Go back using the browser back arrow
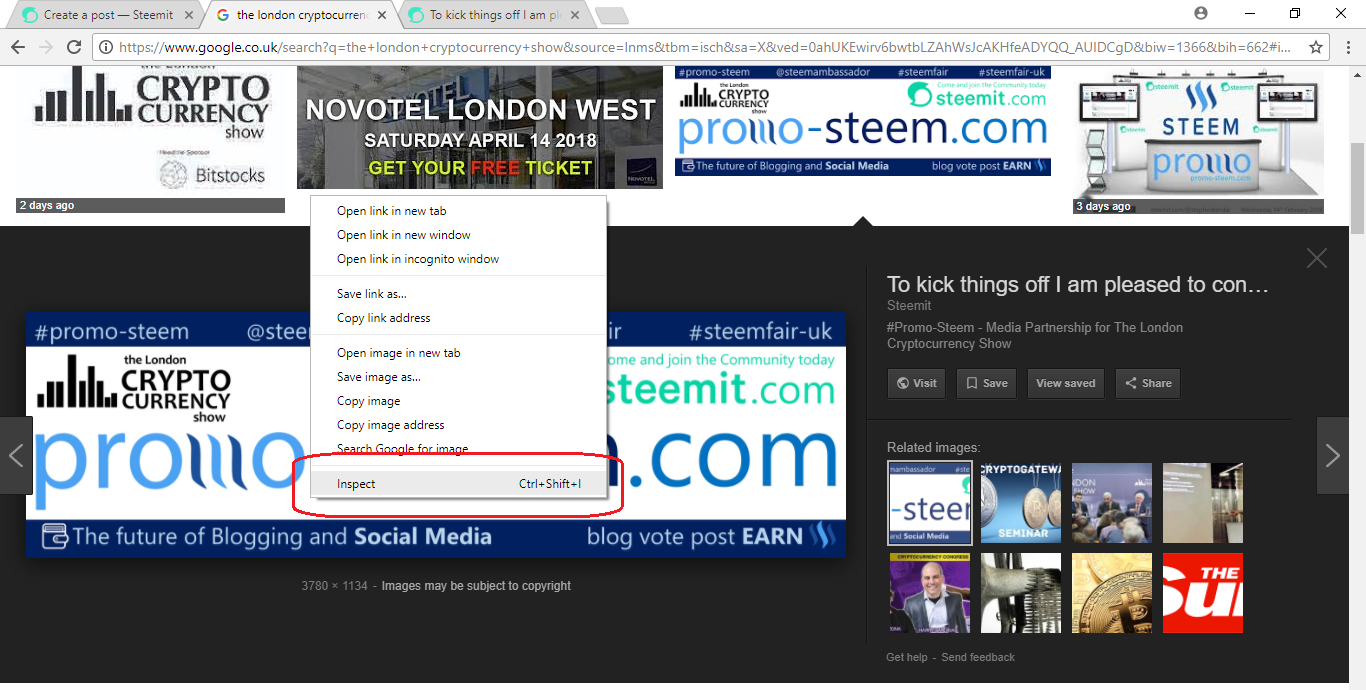The image size is (1366, 690). (x=17, y=47)
